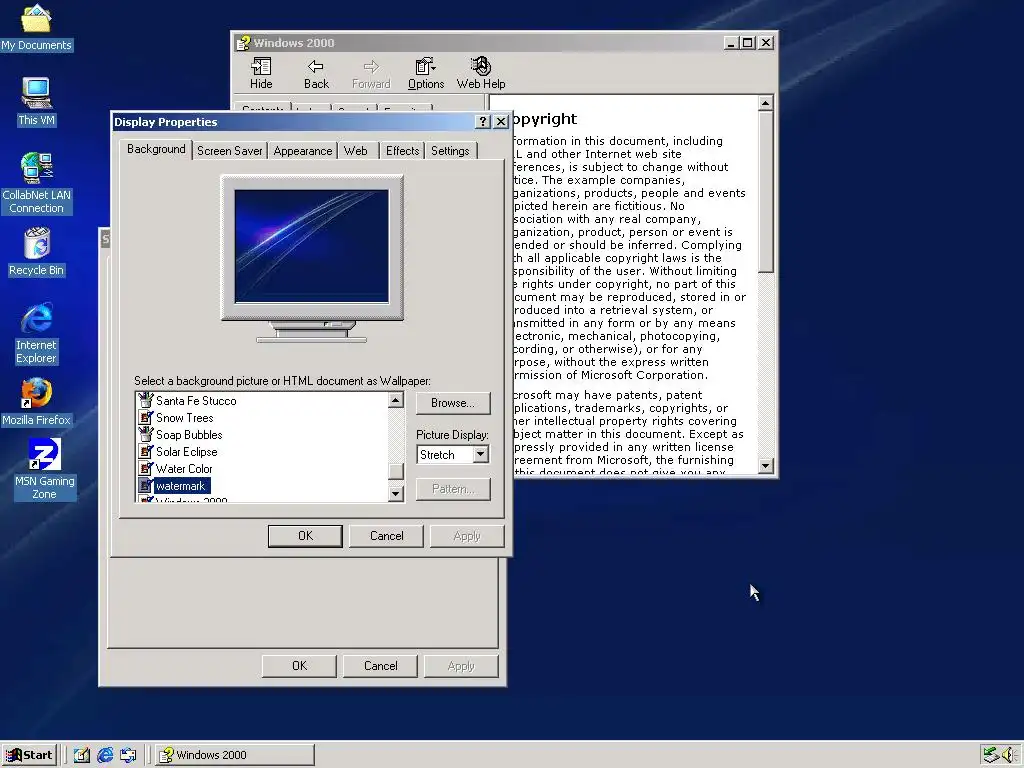The height and width of the screenshot is (768, 1024).
Task: Click Help content scrollbar down arrow
Action: (766, 466)
